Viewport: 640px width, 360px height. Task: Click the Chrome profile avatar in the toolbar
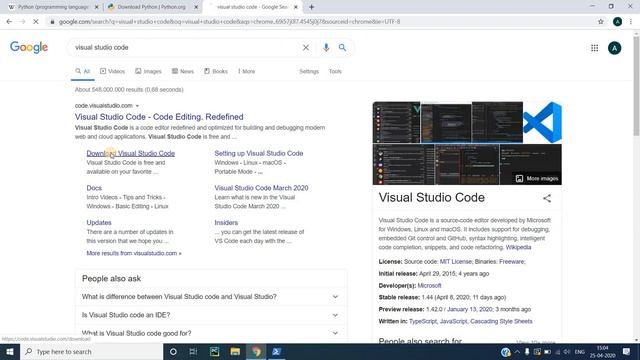(x=617, y=22)
